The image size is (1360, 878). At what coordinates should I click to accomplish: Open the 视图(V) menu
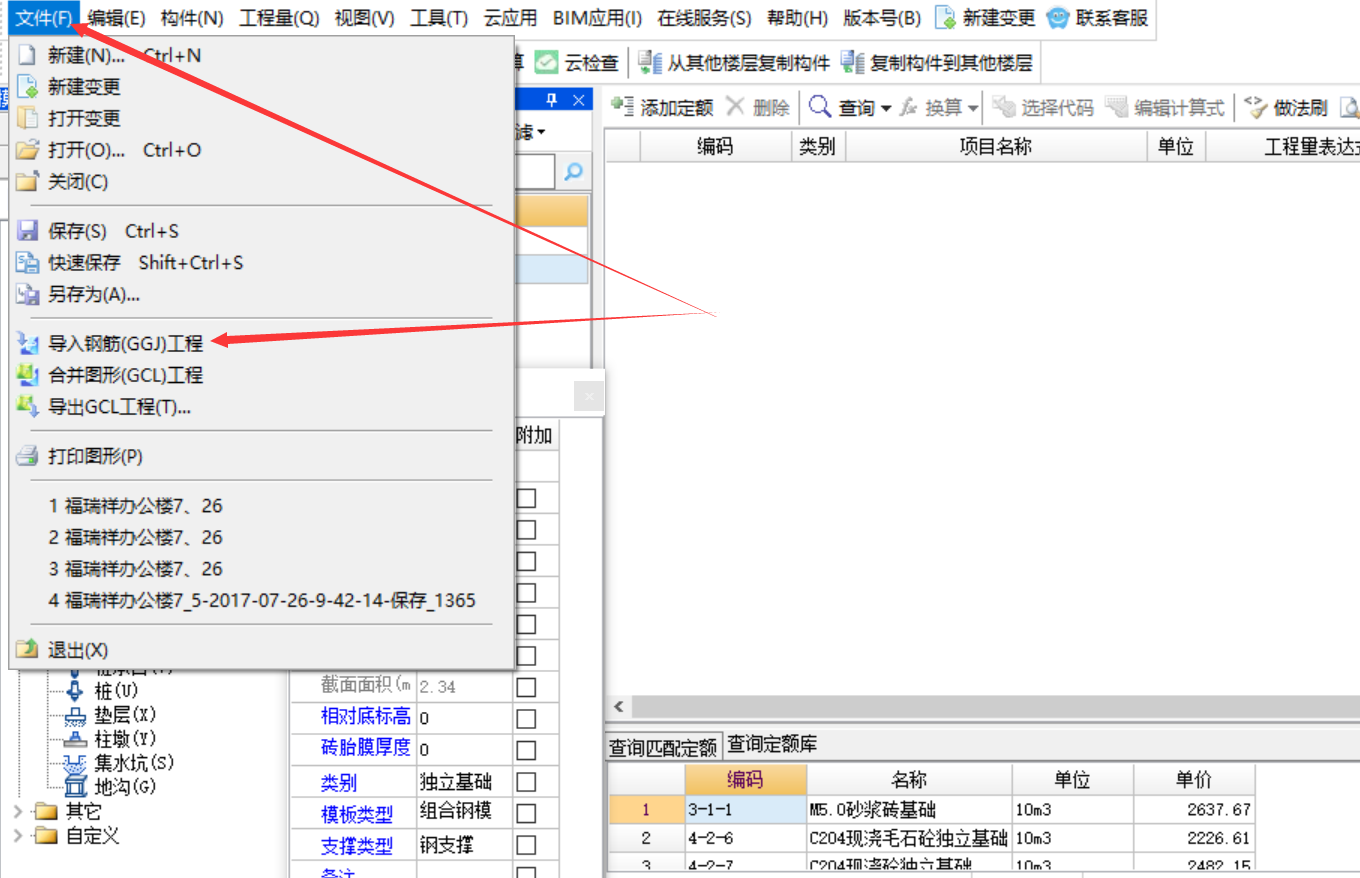click(x=364, y=18)
